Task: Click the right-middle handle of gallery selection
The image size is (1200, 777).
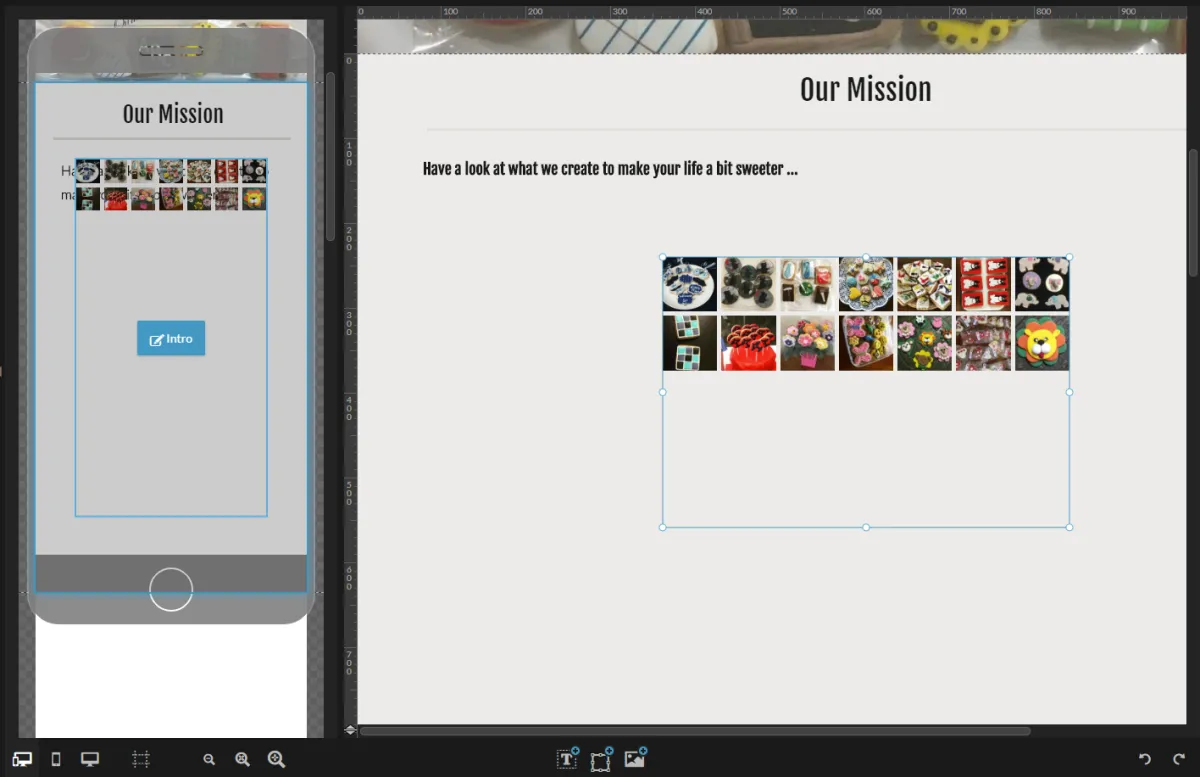Action: [x=1069, y=392]
